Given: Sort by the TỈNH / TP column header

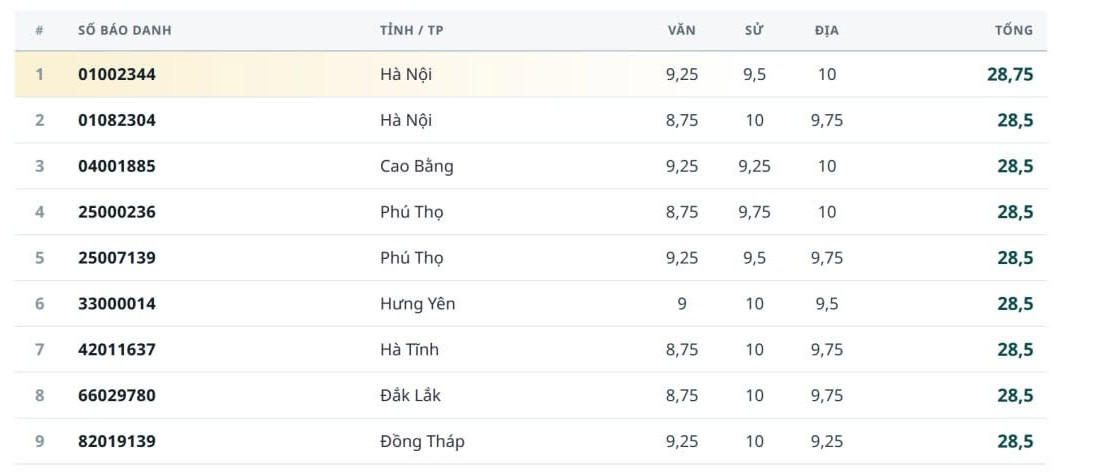Looking at the screenshot, I should 412,31.
